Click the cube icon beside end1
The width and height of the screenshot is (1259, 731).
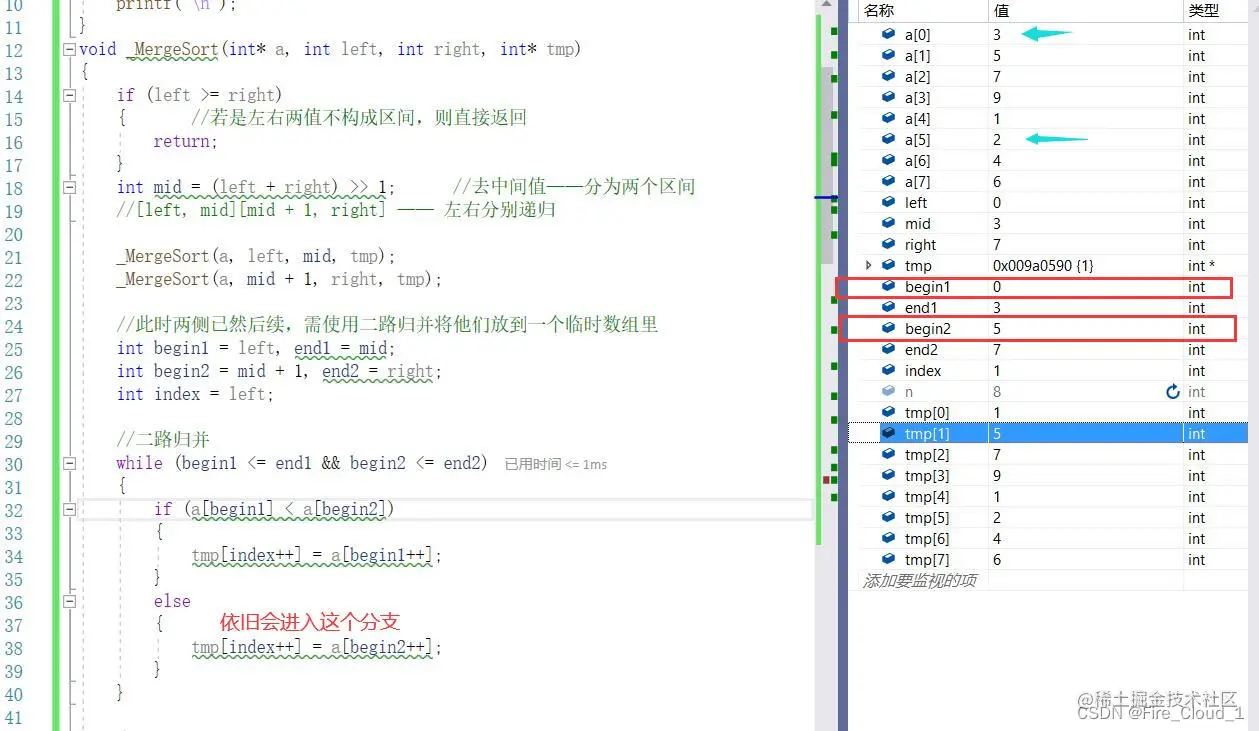(x=888, y=307)
